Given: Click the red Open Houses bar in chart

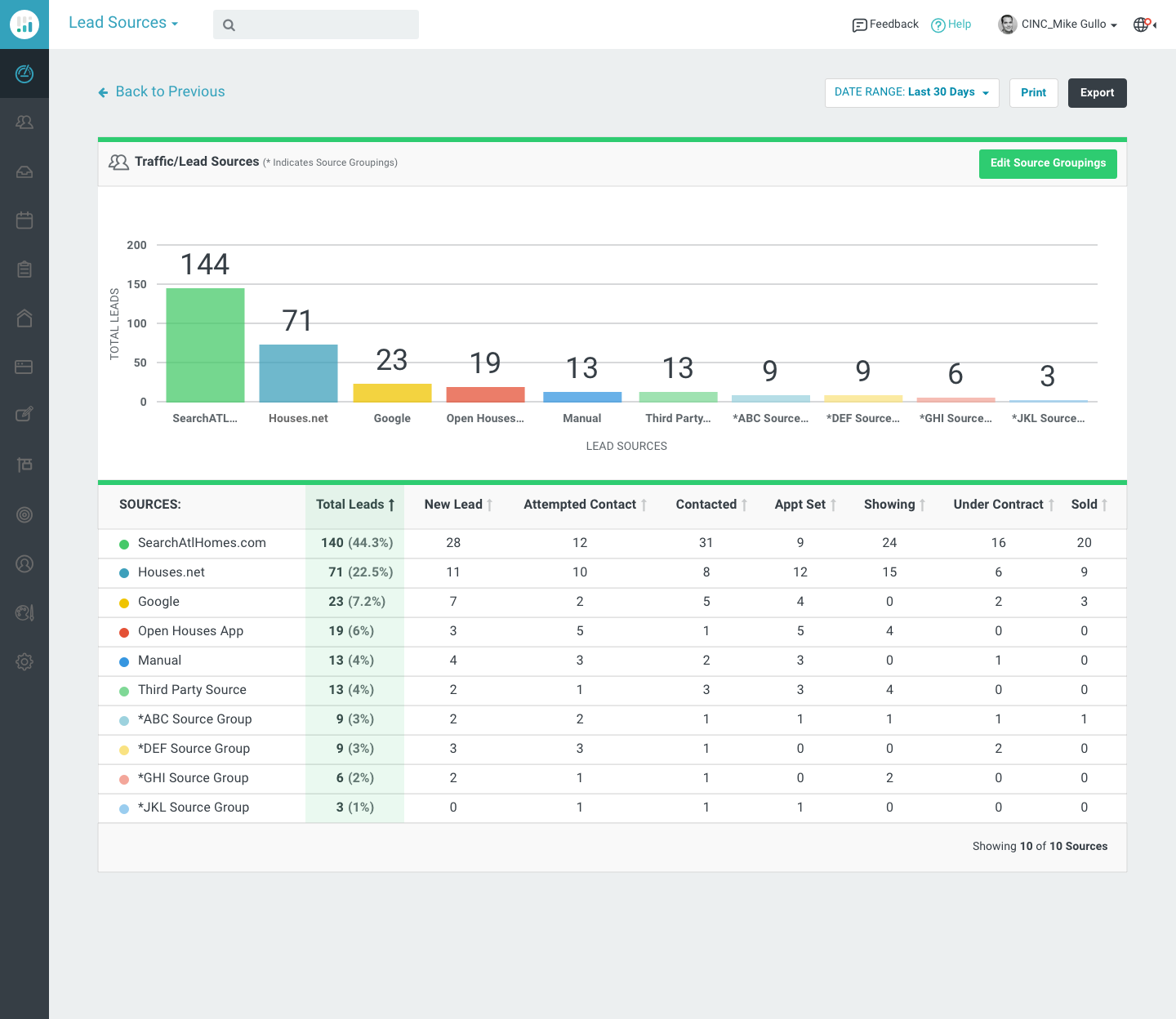Looking at the screenshot, I should pyautogui.click(x=485, y=394).
